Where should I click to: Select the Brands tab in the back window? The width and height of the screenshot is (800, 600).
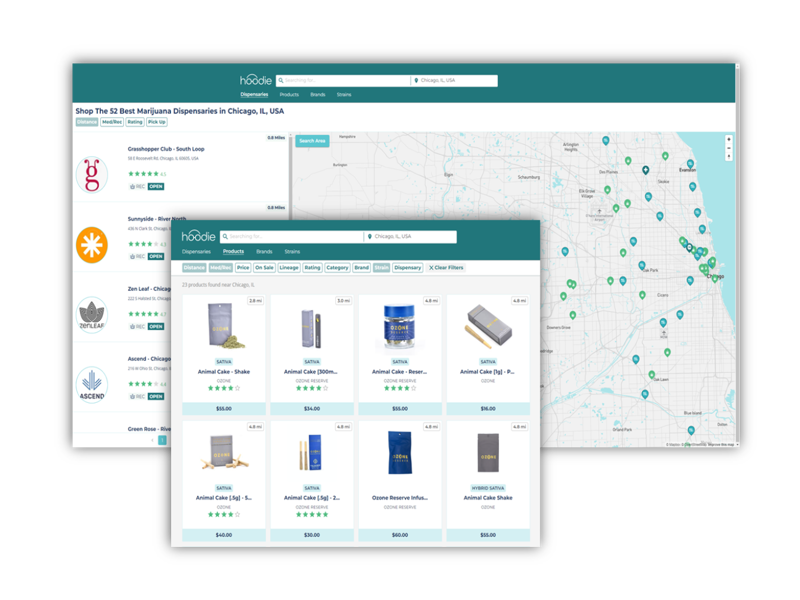(318, 94)
